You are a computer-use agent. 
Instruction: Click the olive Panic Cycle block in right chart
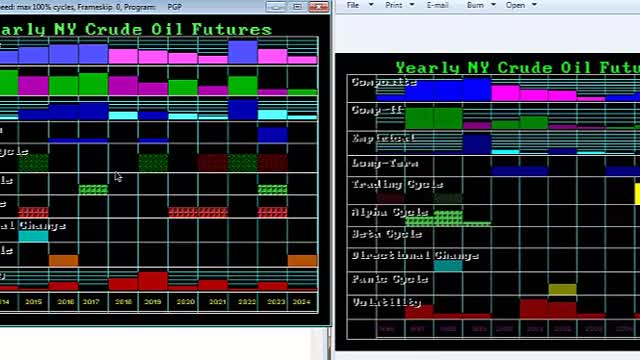click(562, 289)
